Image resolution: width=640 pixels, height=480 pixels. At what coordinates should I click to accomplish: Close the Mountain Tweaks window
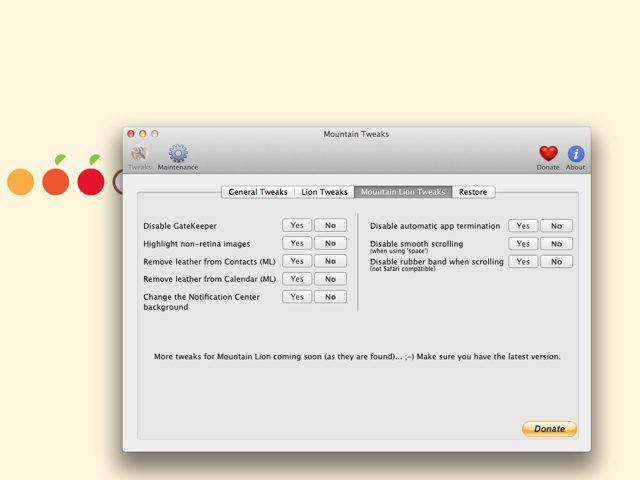click(131, 134)
